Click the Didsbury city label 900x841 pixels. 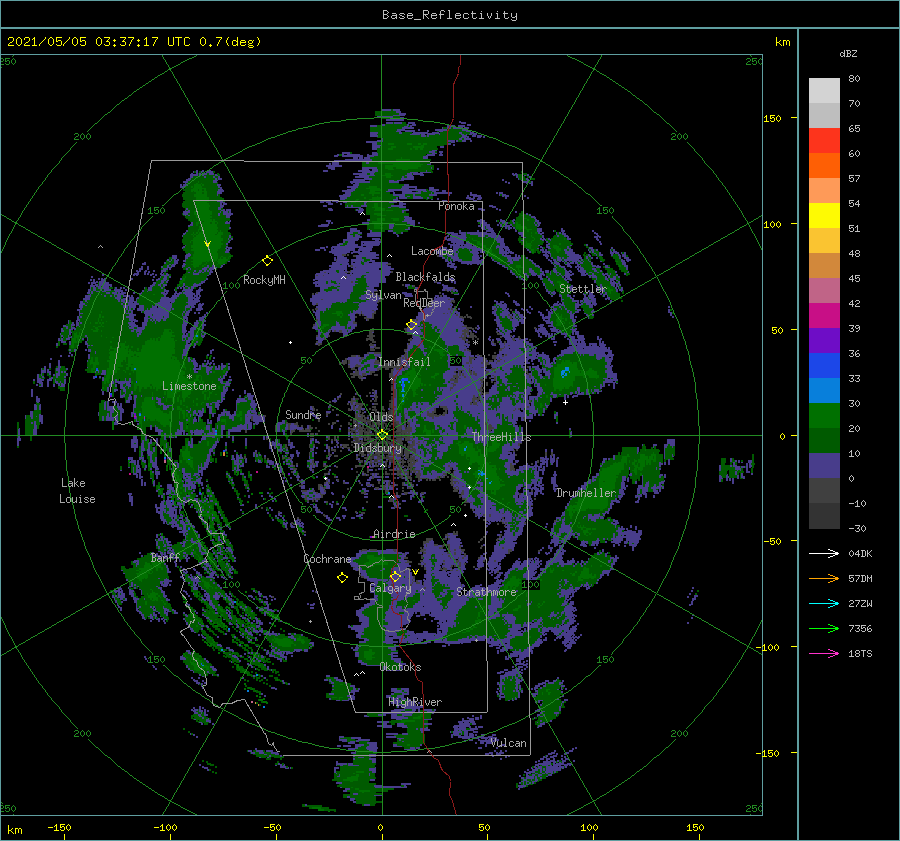pos(377,448)
